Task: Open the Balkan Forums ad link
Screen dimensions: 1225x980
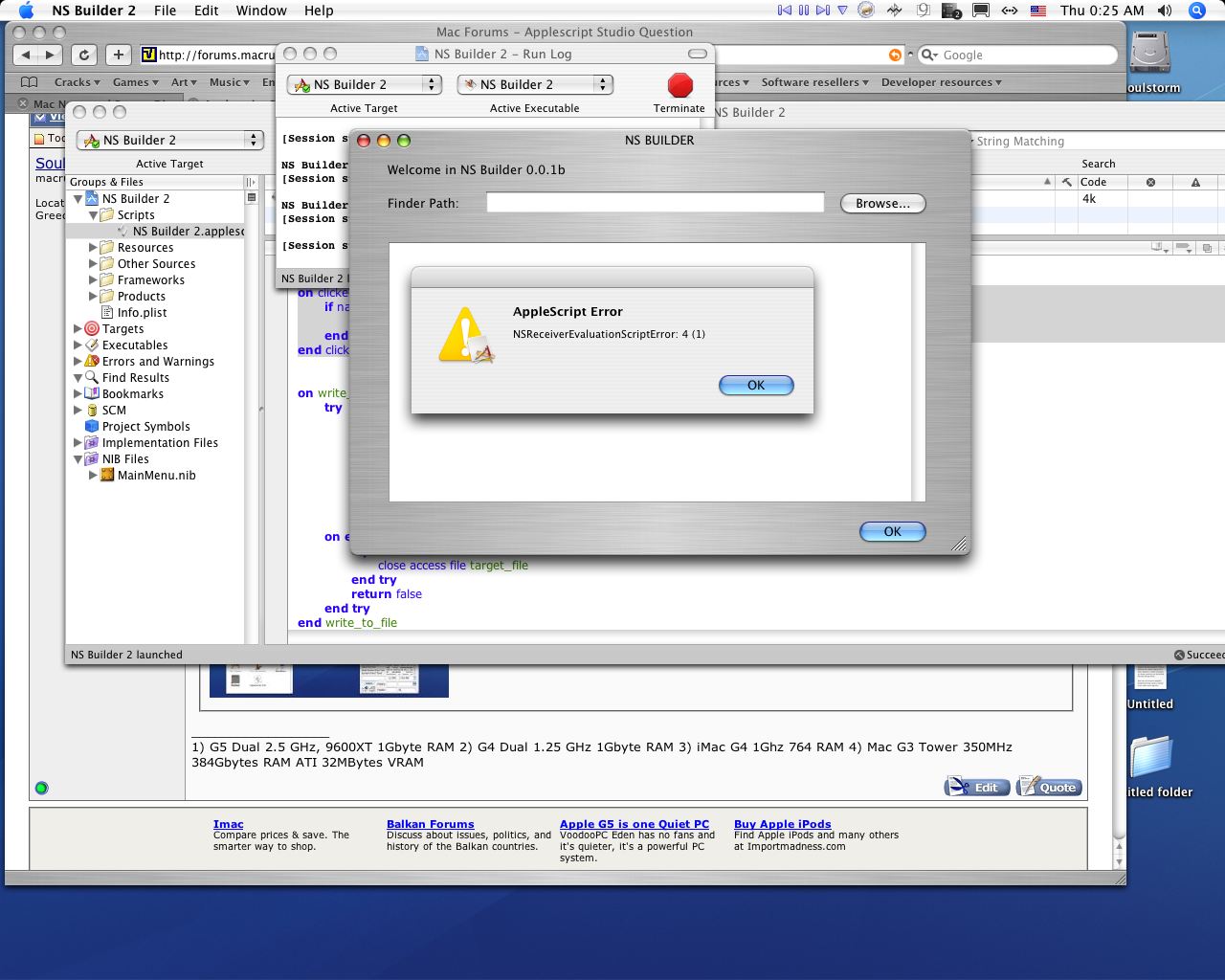Action: click(430, 824)
